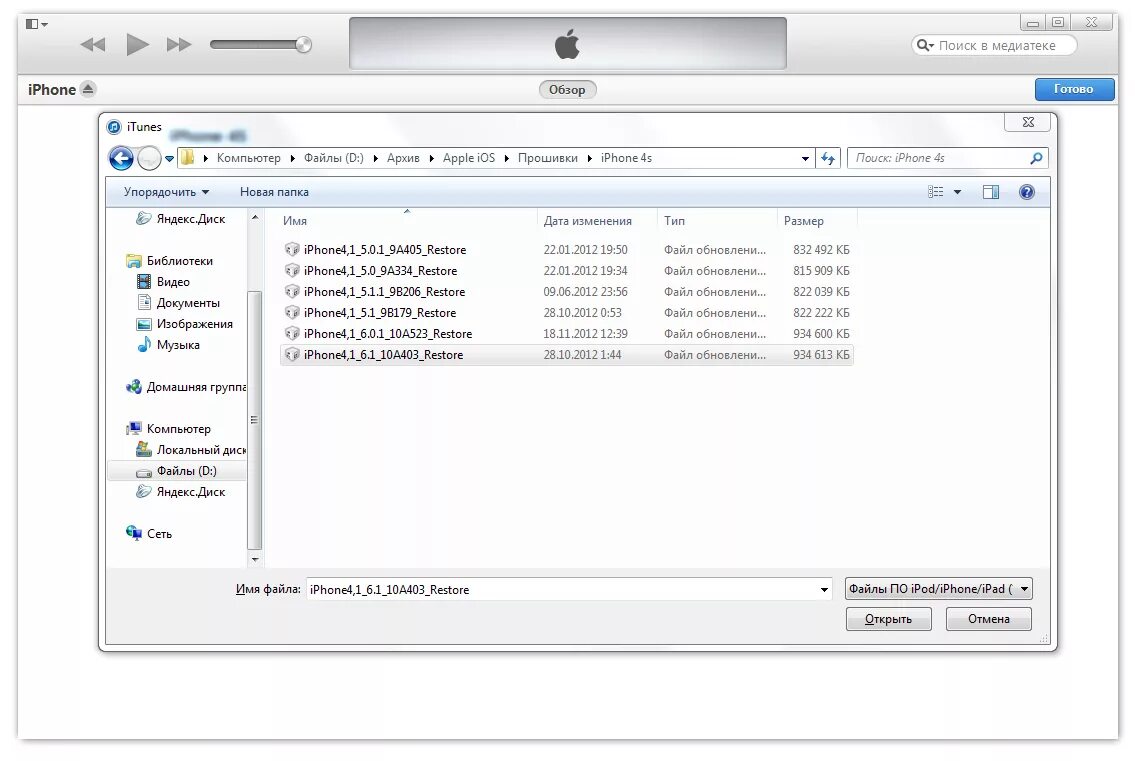The height and width of the screenshot is (761, 1135).
Task: Open the help icon in dialog
Action: pyautogui.click(x=1026, y=192)
